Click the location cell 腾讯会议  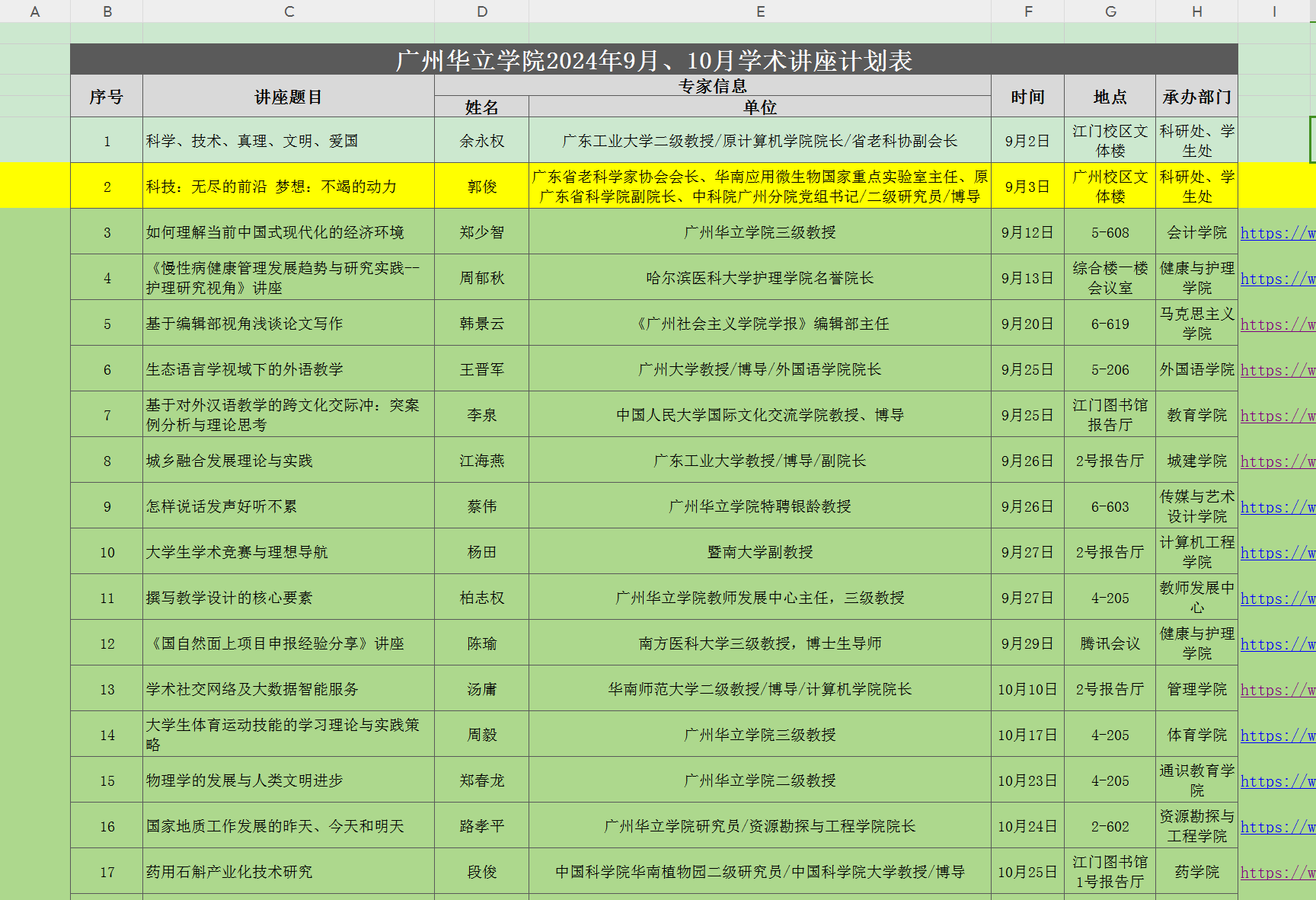pyautogui.click(x=1110, y=643)
